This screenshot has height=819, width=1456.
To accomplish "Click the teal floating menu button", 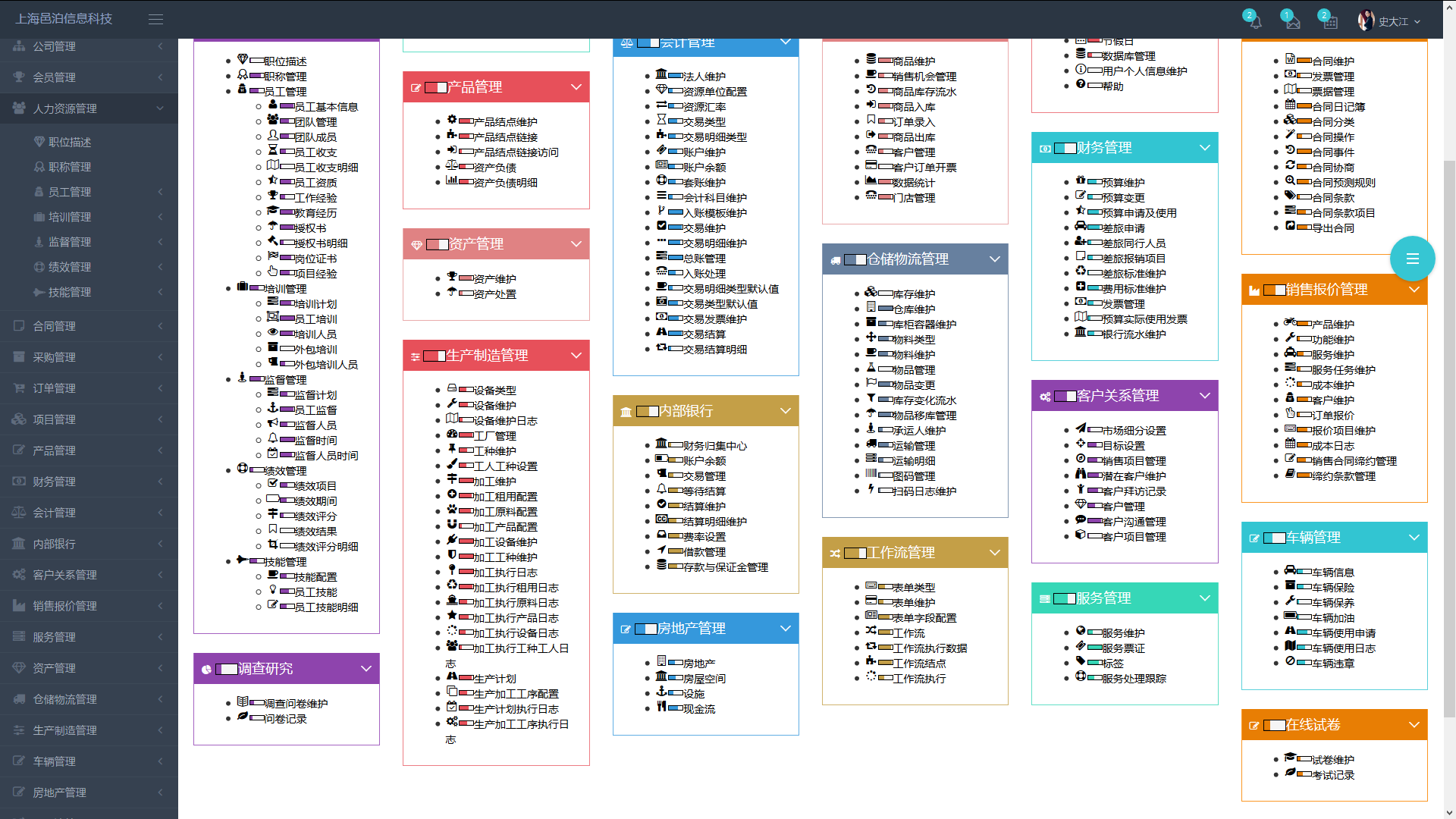I will [1412, 259].
